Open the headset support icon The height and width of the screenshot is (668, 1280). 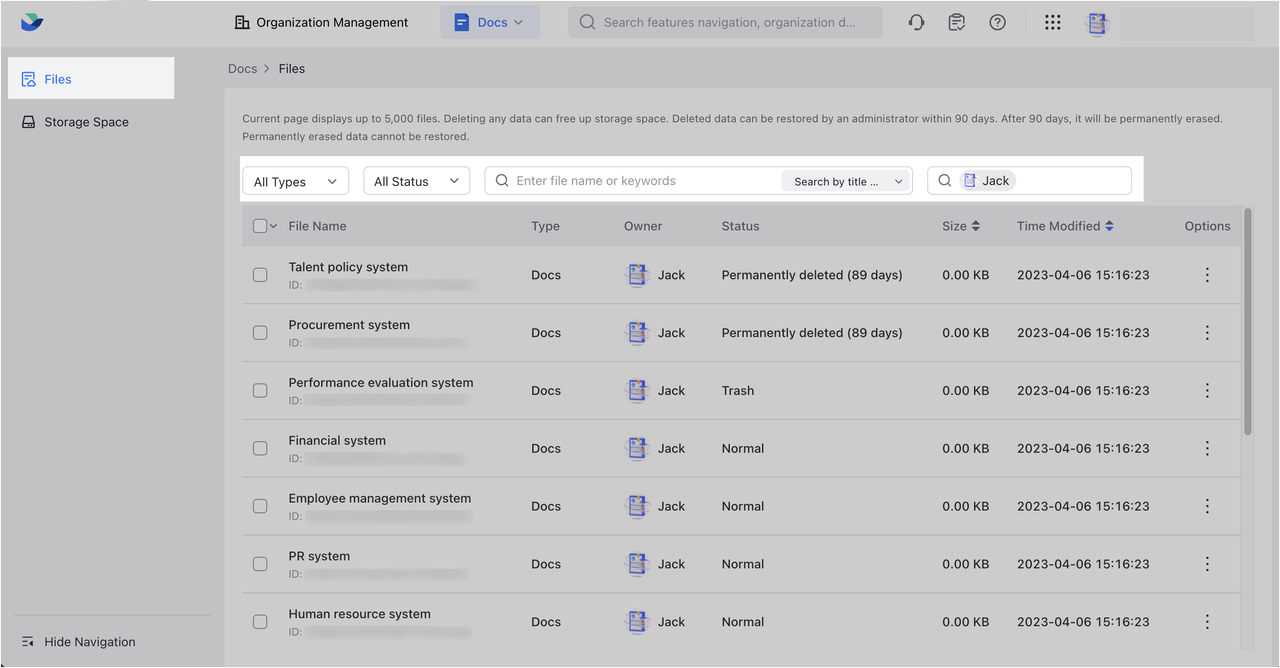pos(916,21)
